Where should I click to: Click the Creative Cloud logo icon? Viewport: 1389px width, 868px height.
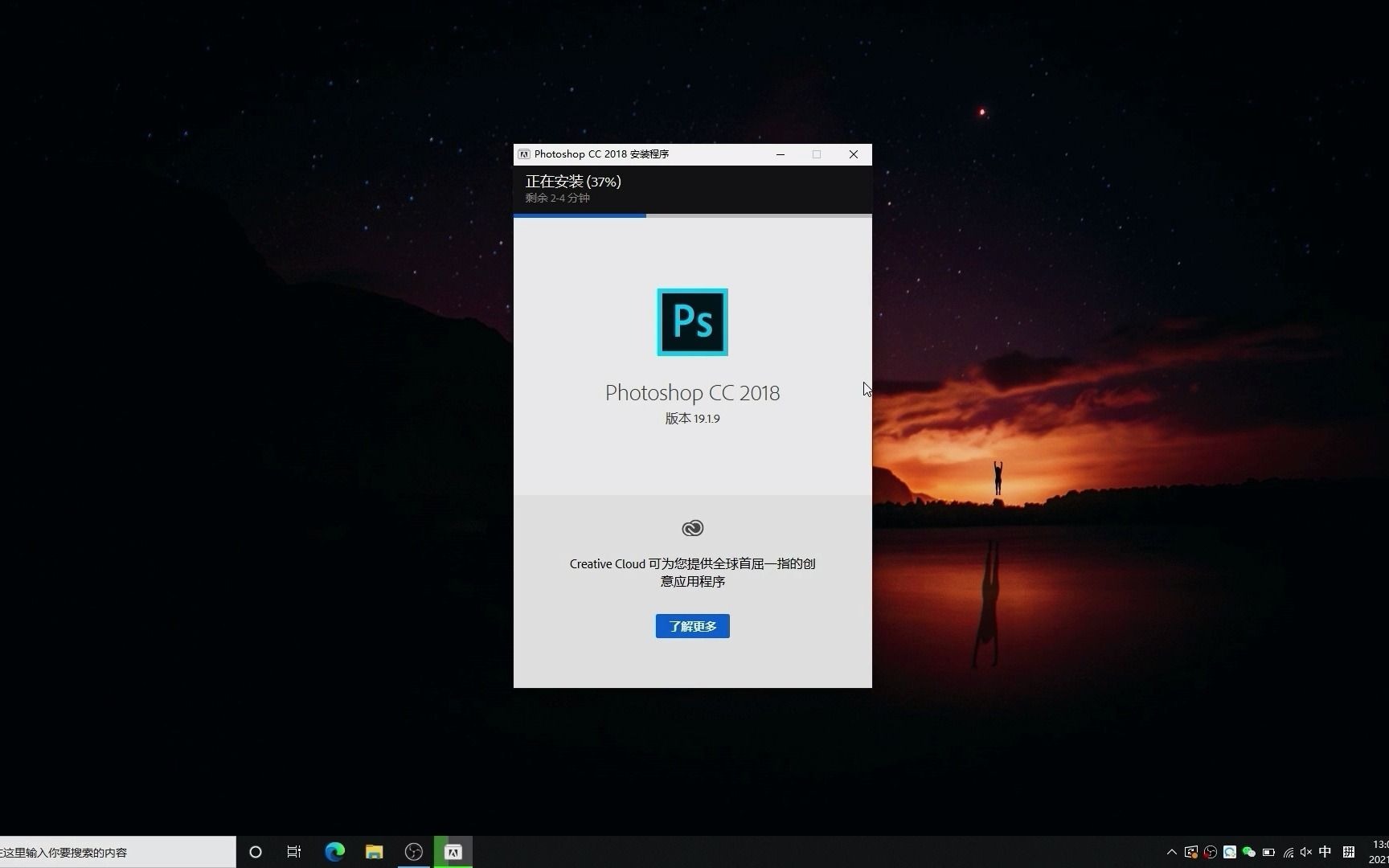point(692,528)
